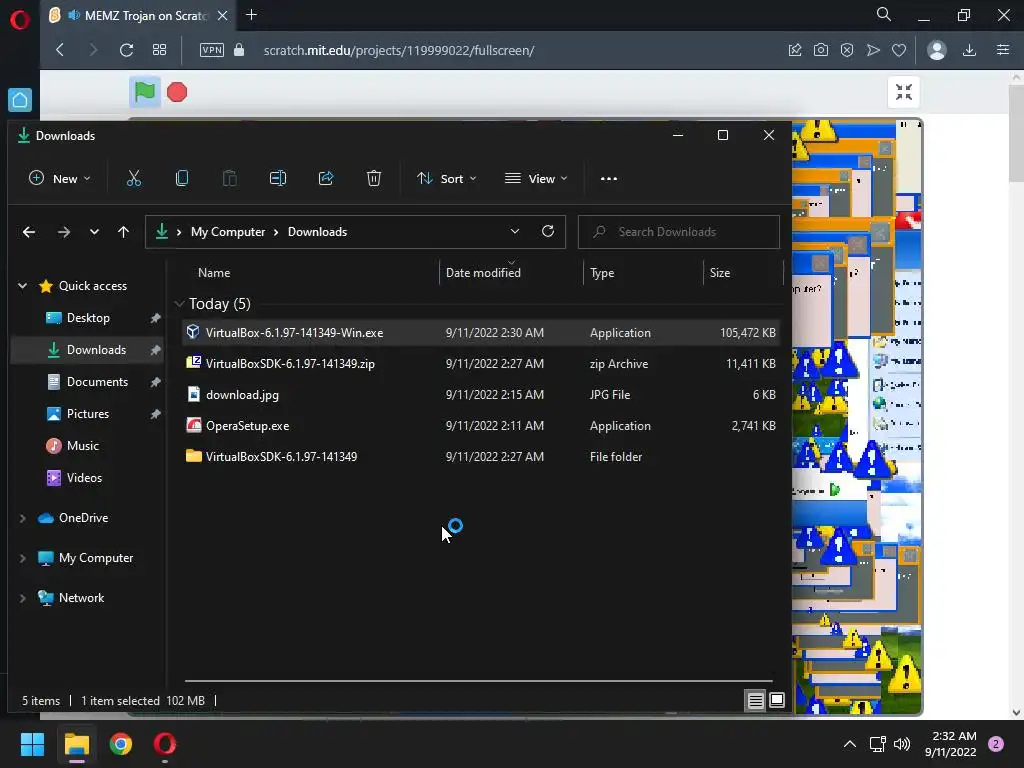Collapse the Quick access tree
The image size is (1024, 768).
[23, 285]
